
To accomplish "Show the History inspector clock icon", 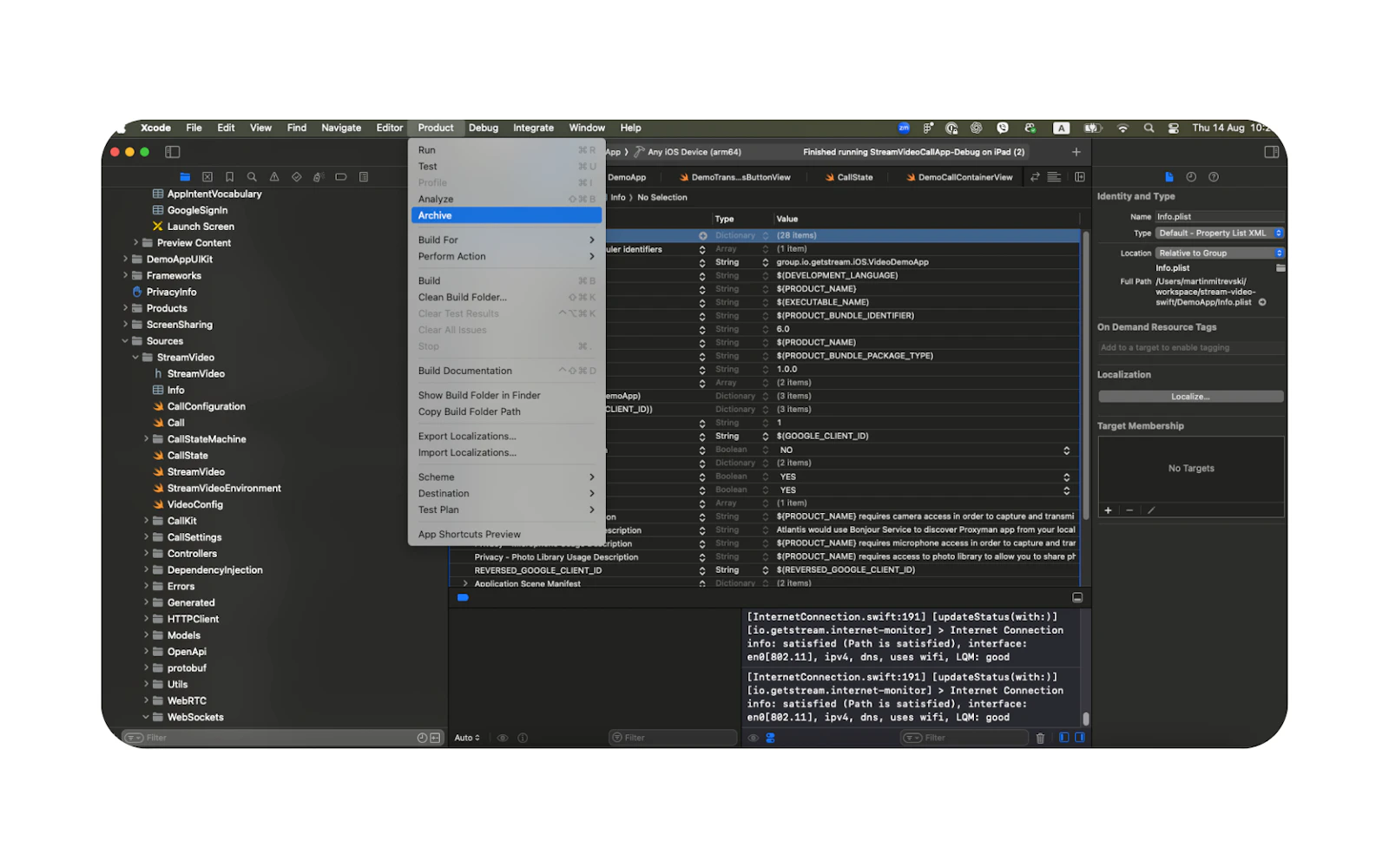I will pyautogui.click(x=1191, y=177).
